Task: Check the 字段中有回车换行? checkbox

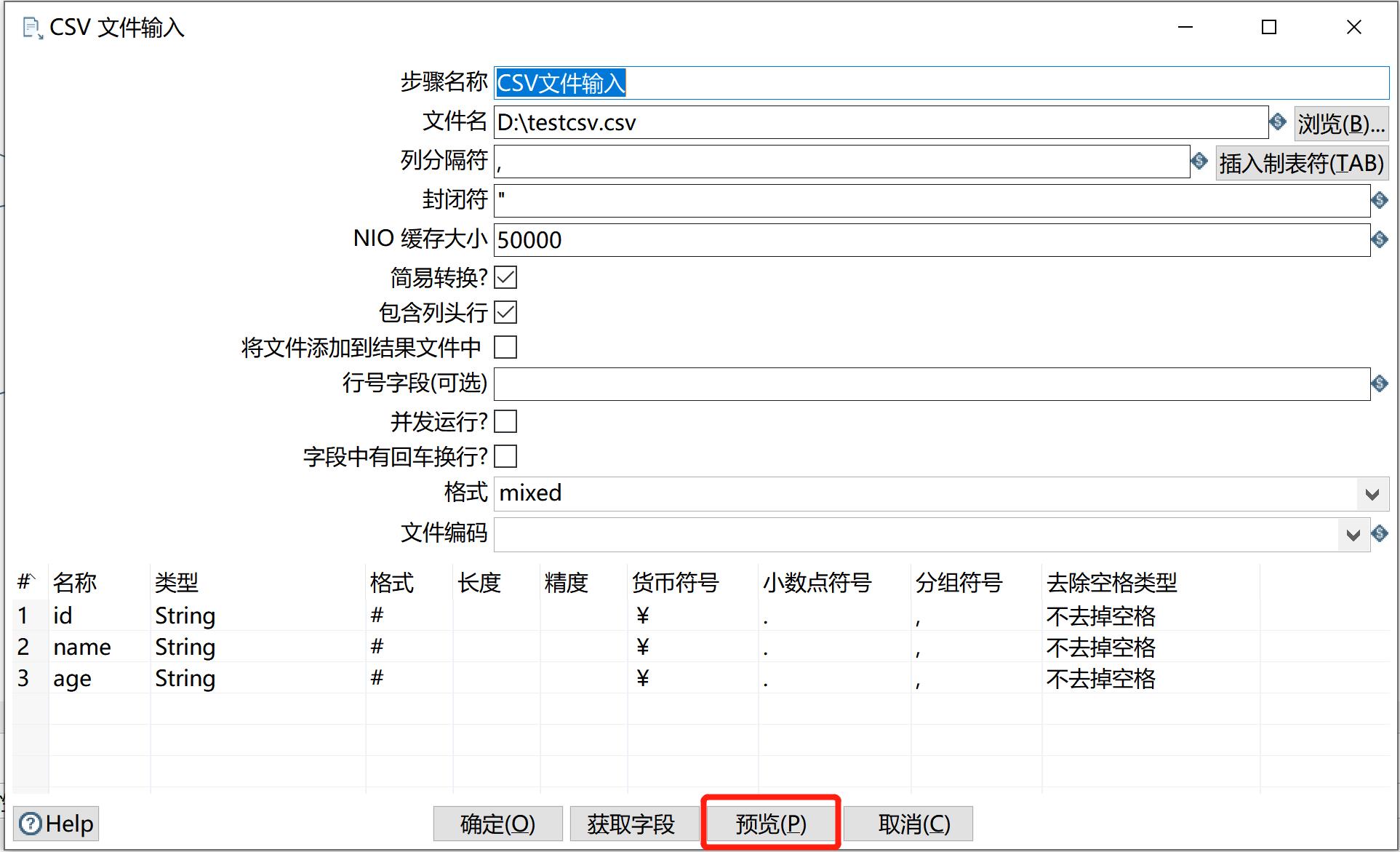Action: (505, 456)
